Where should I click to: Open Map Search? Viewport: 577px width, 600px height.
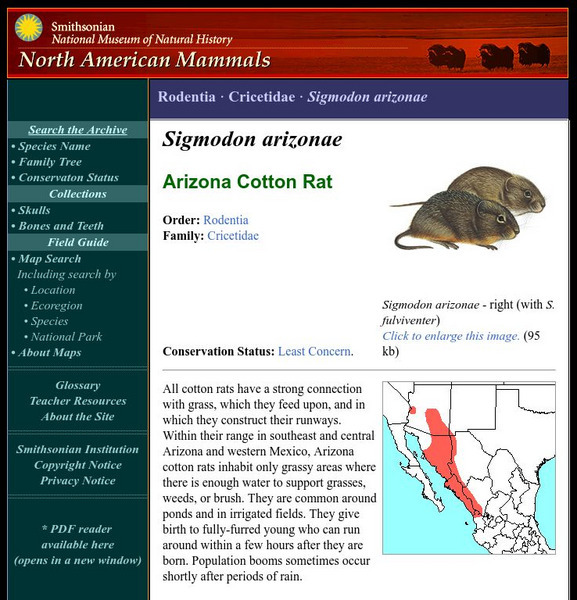pyautogui.click(x=50, y=259)
